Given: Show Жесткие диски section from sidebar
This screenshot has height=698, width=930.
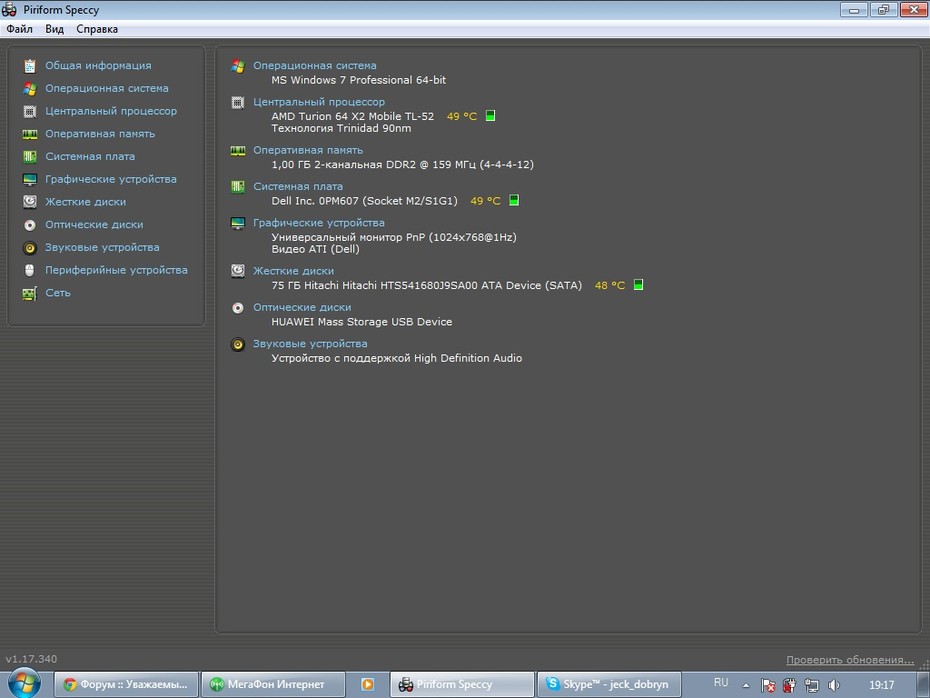Looking at the screenshot, I should click(x=85, y=202).
